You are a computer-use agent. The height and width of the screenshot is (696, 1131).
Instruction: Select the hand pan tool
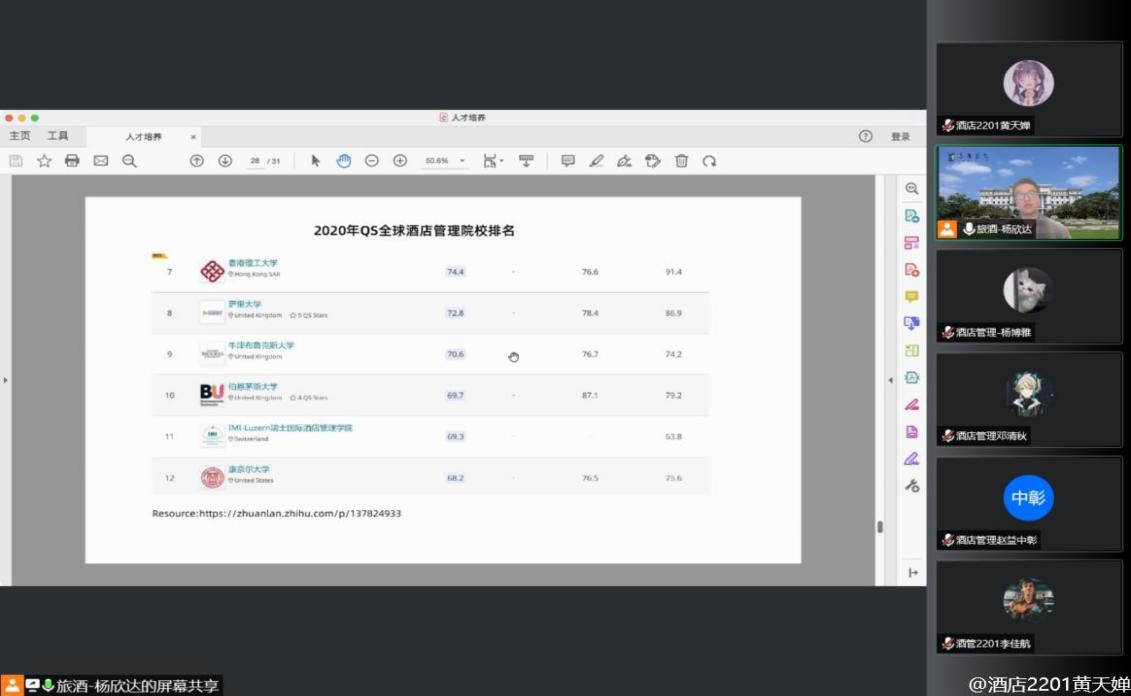pyautogui.click(x=344, y=161)
